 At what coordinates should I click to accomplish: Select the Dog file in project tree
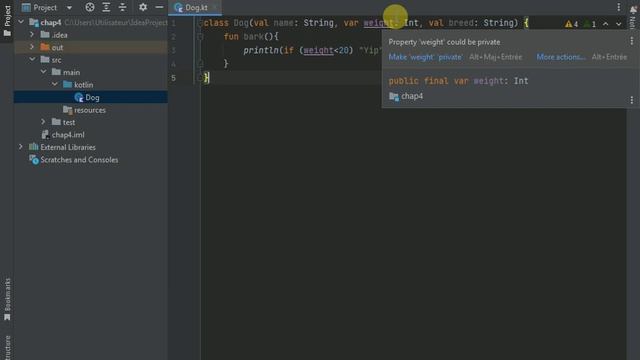point(91,97)
